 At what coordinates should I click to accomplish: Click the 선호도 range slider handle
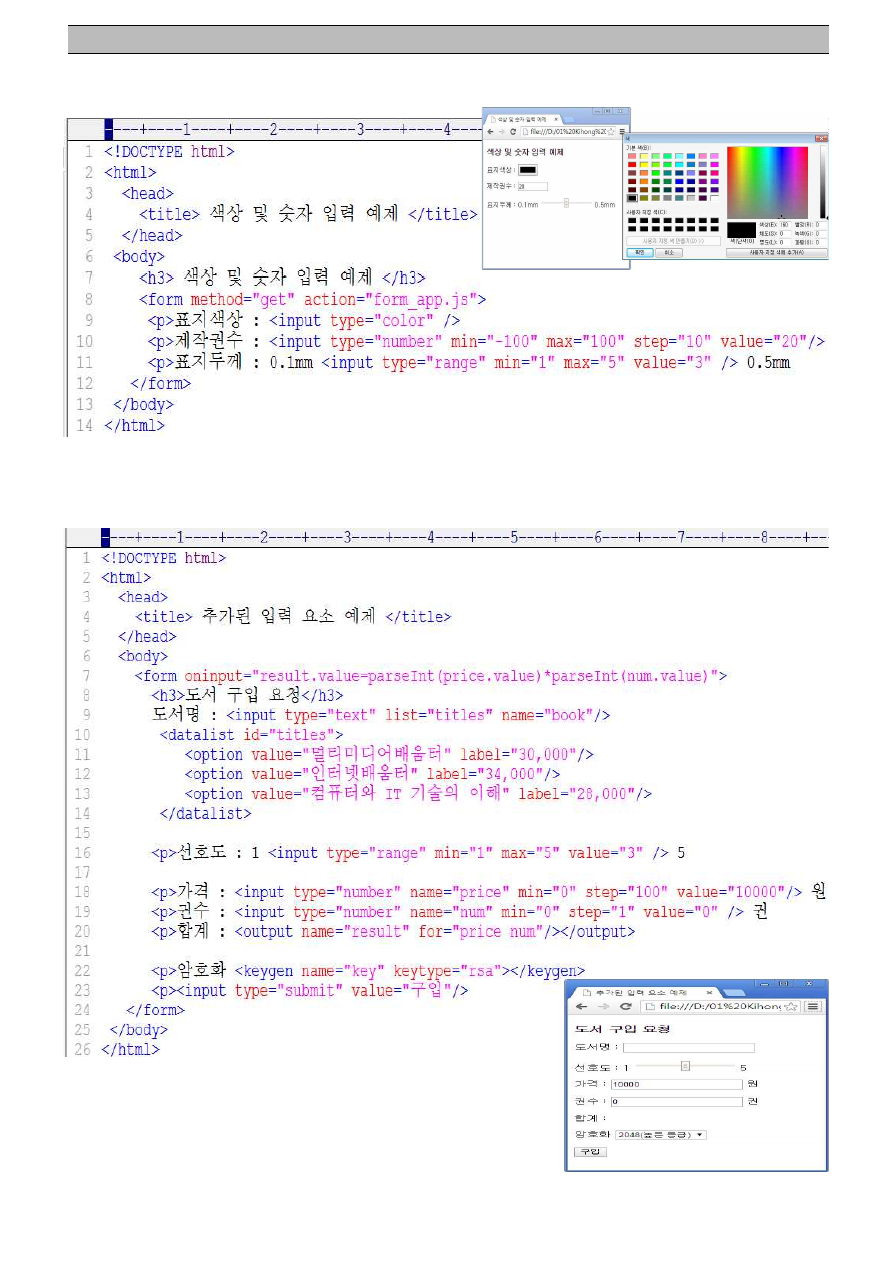pos(685,1066)
